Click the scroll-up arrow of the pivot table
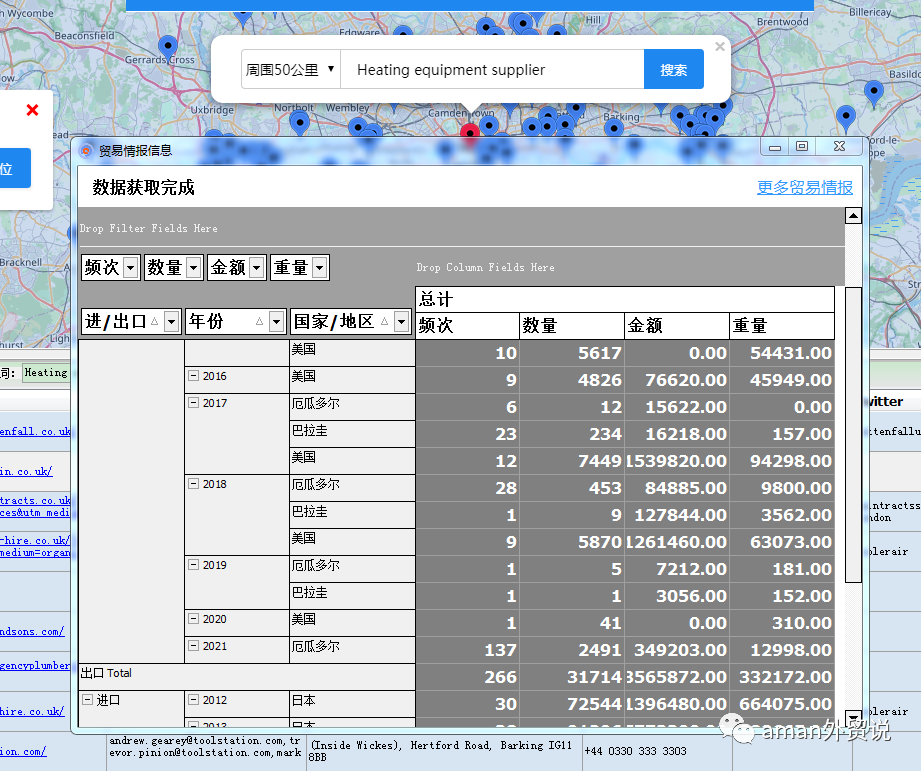The width and height of the screenshot is (921, 771). click(x=853, y=216)
